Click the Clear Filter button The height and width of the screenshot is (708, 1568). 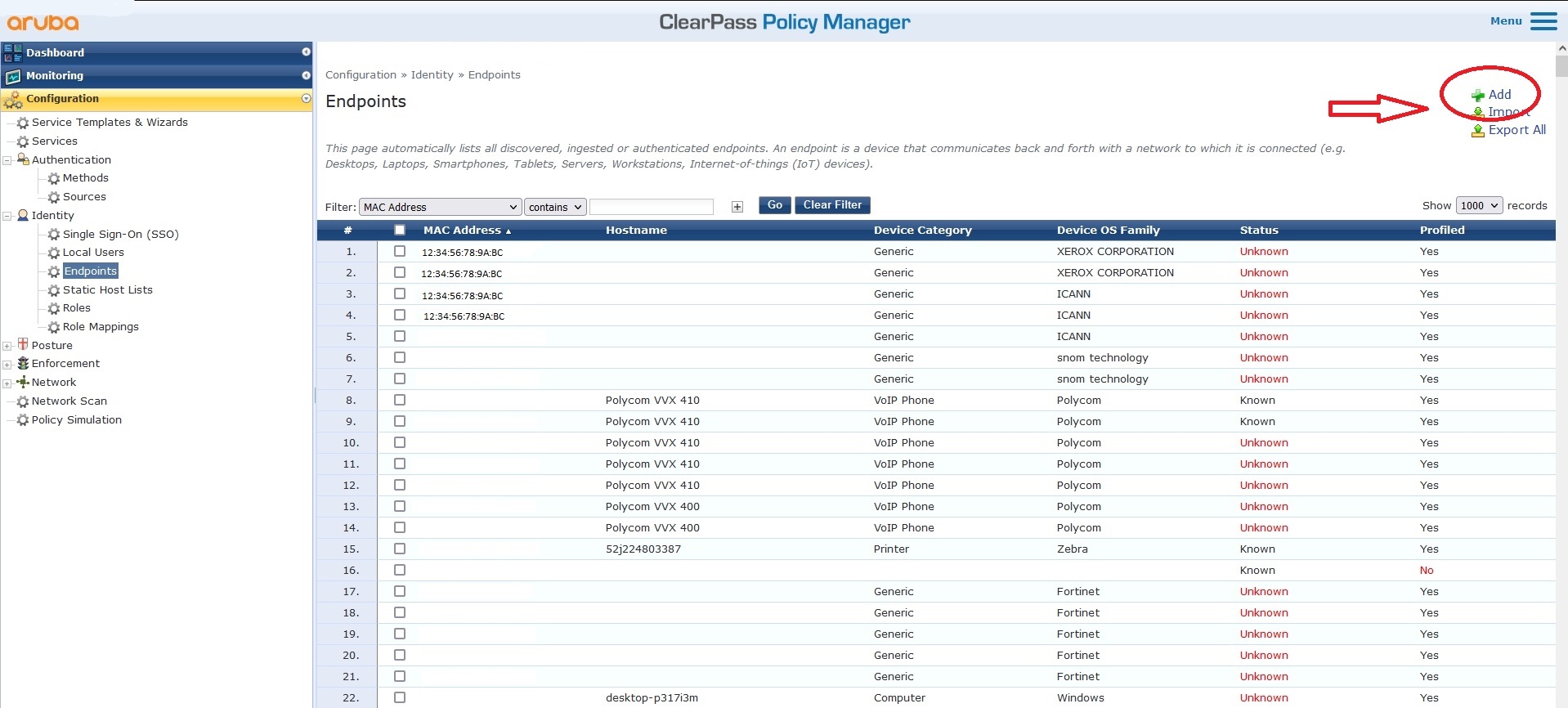[x=832, y=205]
